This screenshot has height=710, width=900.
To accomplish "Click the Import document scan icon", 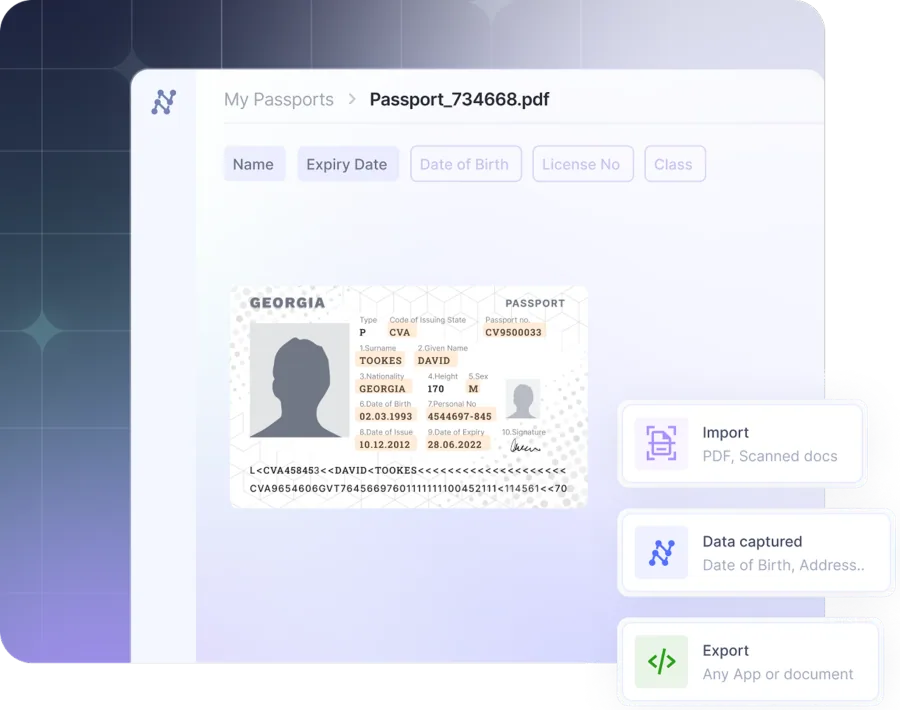I will click(661, 443).
